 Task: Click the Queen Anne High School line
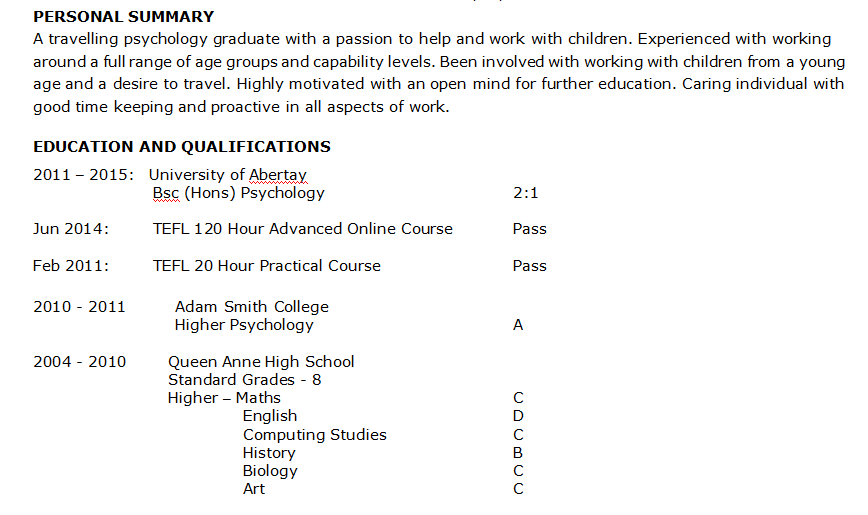point(261,362)
